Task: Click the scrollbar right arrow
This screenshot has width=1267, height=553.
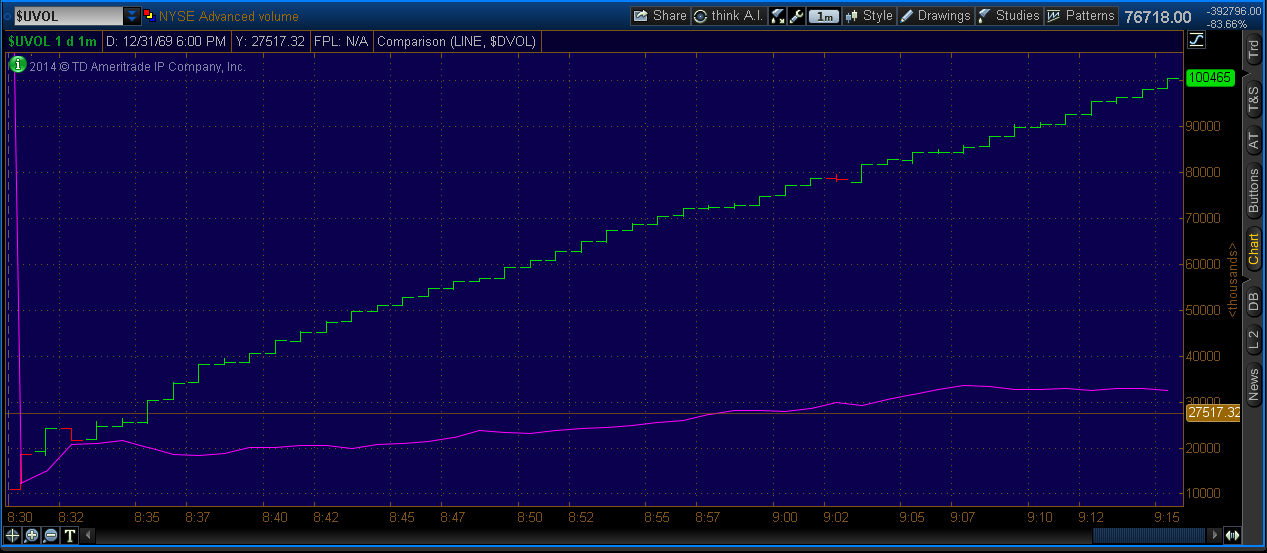Action: (x=1215, y=535)
